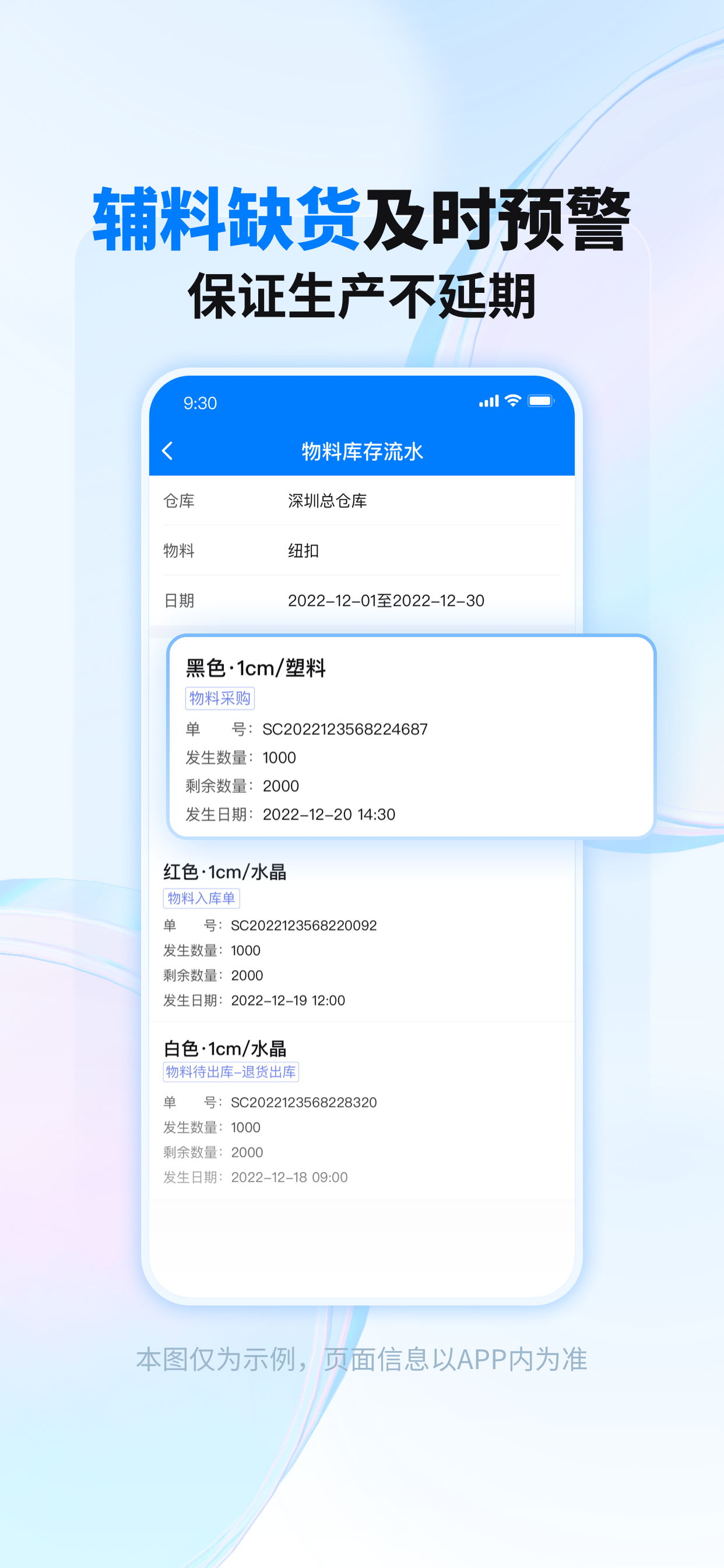Viewport: 724px width, 1568px height.
Task: Tap the 日期 label
Action: point(179,600)
